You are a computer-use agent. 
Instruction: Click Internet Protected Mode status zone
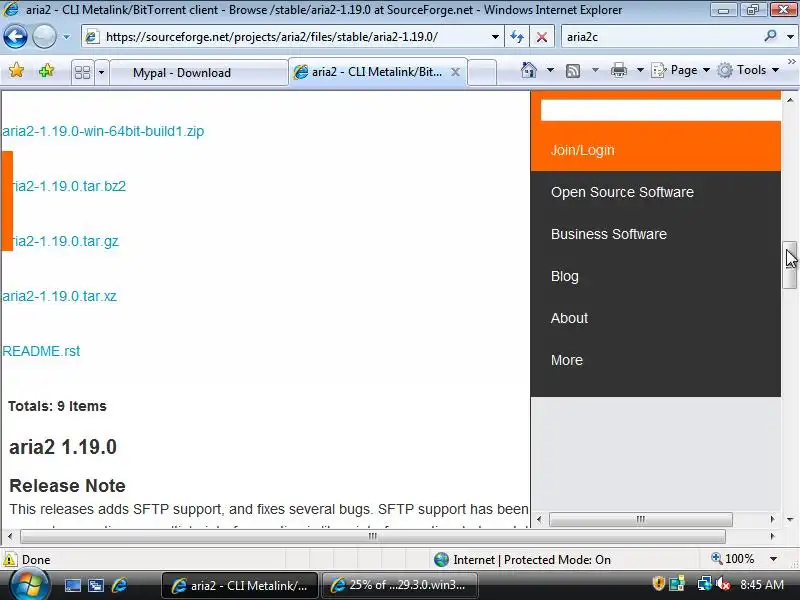522,560
